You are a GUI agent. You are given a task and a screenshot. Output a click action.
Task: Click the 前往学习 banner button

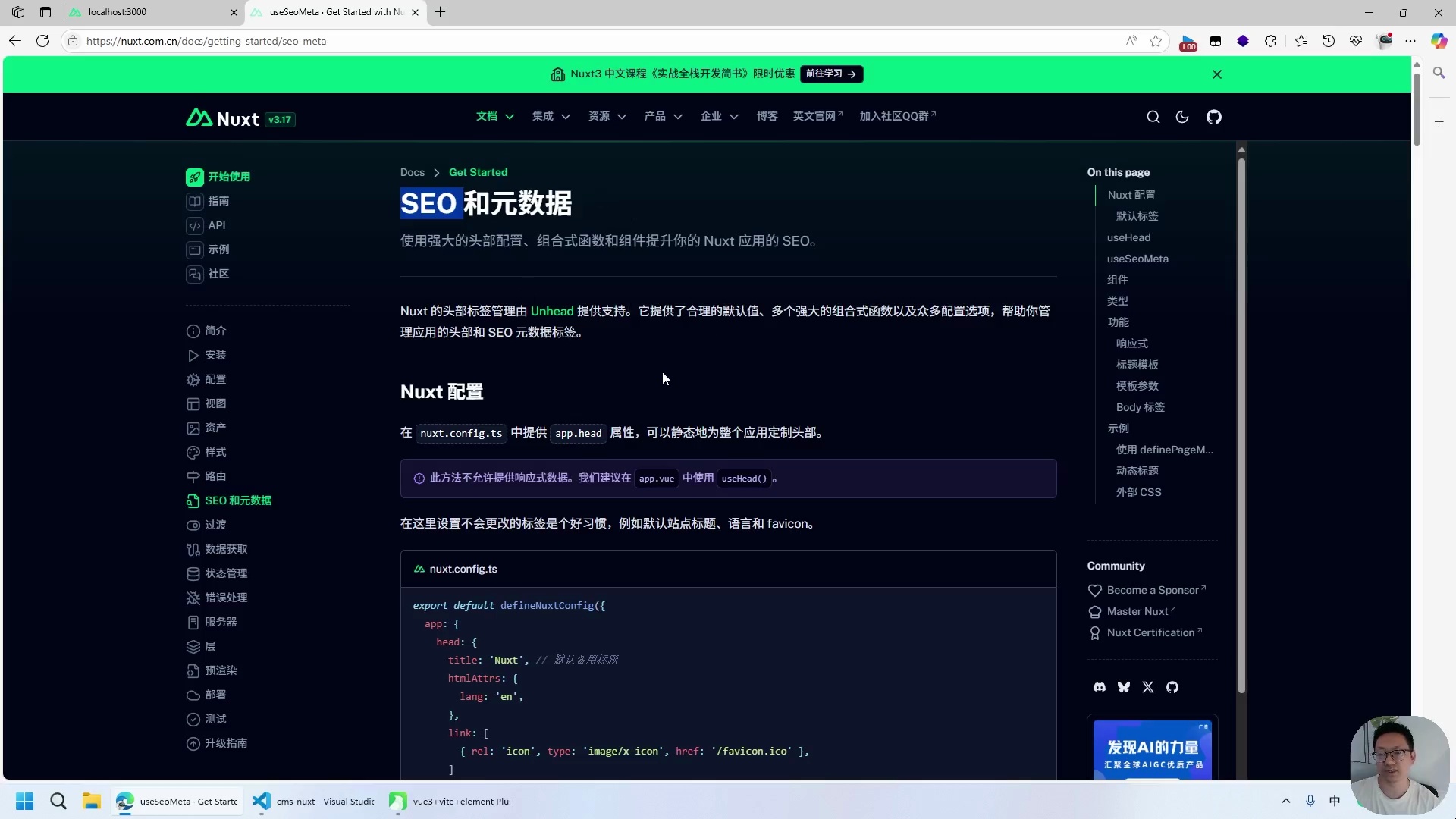point(831,74)
